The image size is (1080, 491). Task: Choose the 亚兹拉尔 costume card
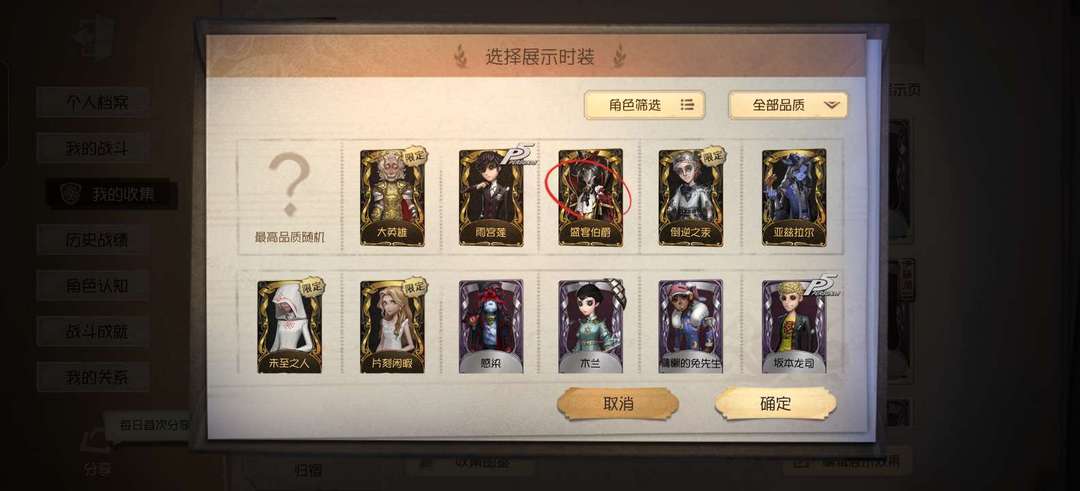click(793, 197)
